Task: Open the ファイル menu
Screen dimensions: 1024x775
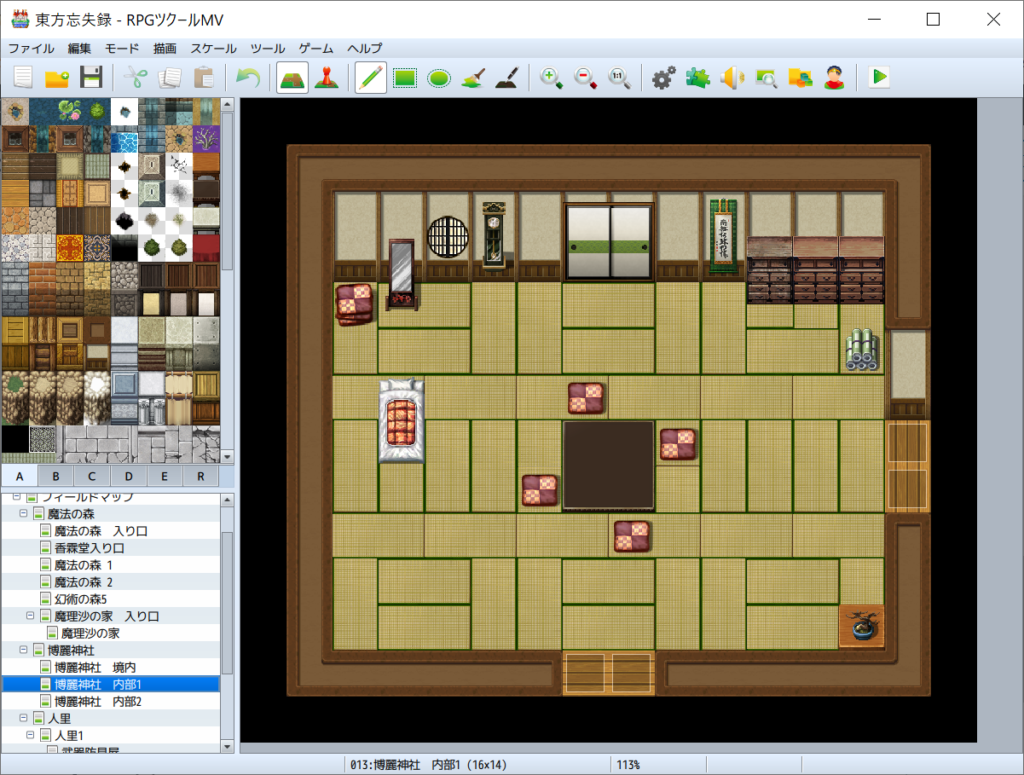Action: 31,48
